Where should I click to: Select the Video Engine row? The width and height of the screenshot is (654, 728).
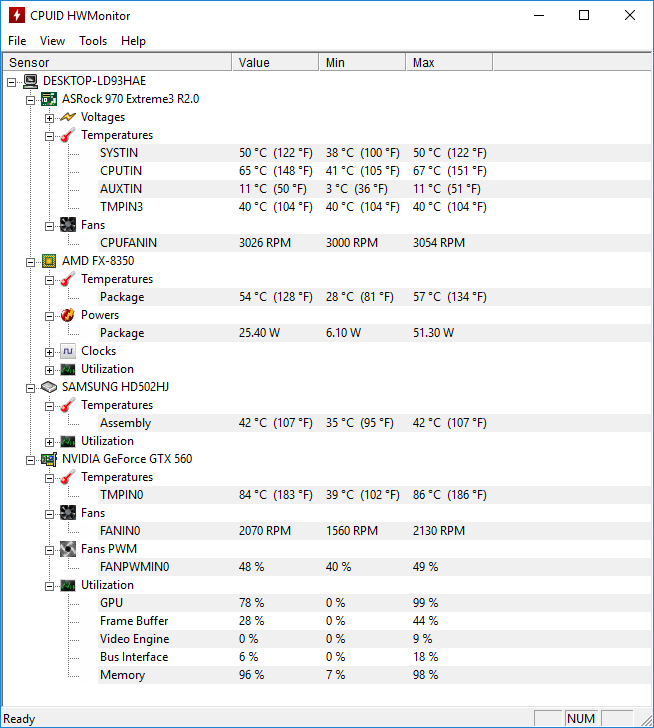(x=374, y=639)
